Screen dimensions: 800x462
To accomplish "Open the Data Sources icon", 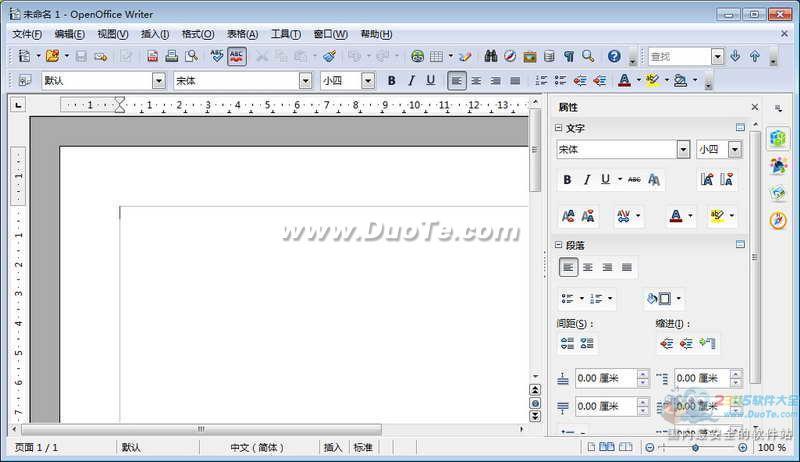I will tap(549, 56).
